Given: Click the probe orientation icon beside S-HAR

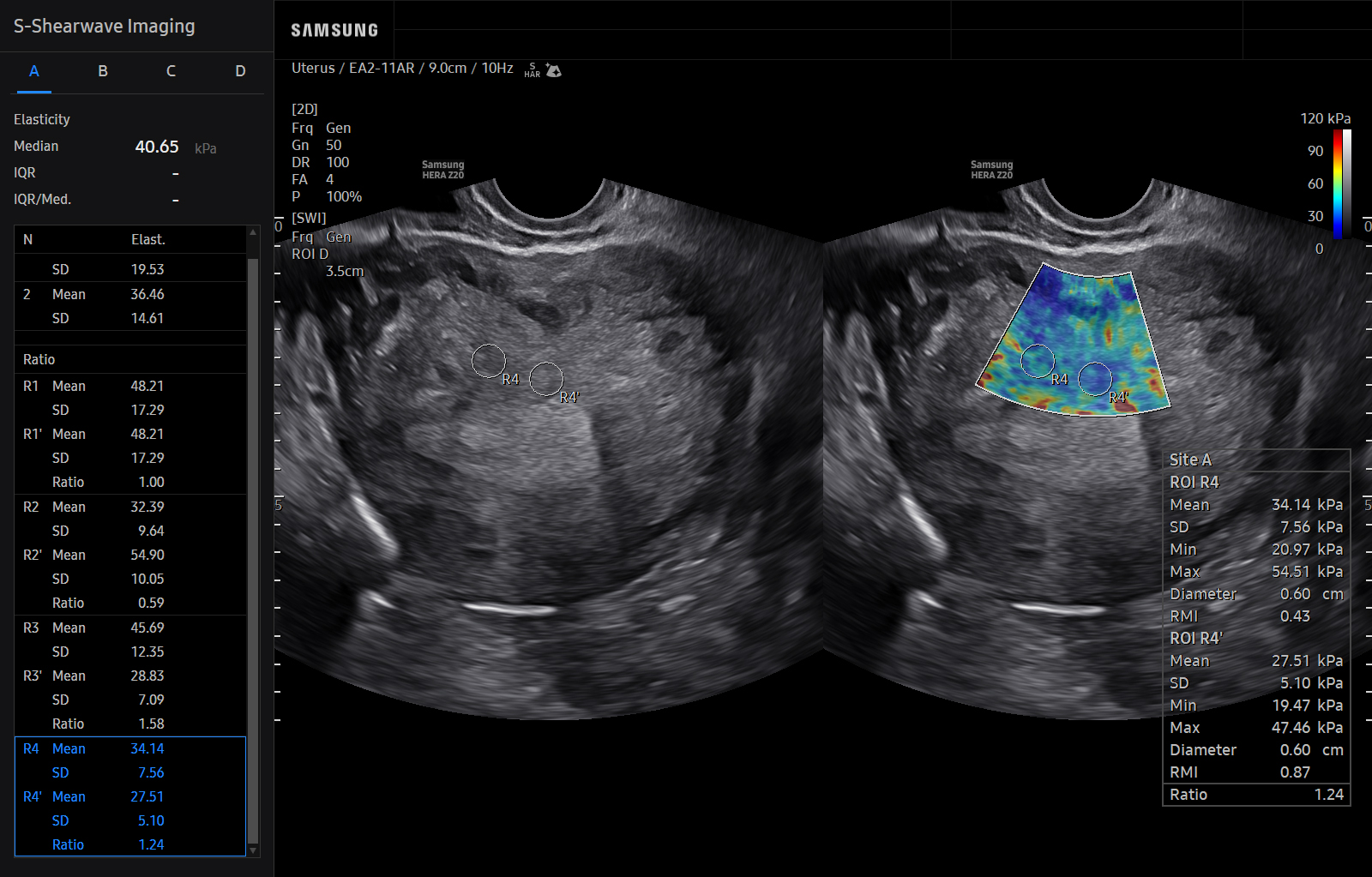Looking at the screenshot, I should pyautogui.click(x=554, y=70).
